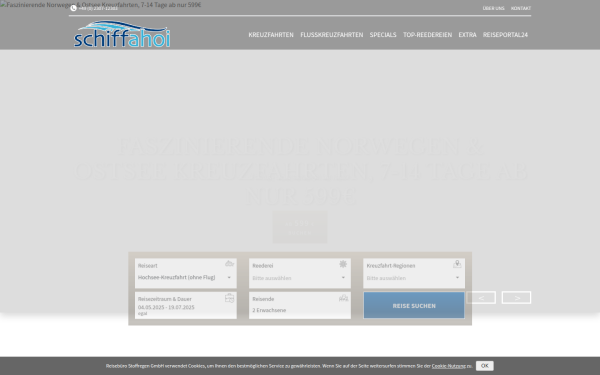The image size is (600, 375).
Task: Open the Cookie-Nutzung link
Action: [448, 366]
